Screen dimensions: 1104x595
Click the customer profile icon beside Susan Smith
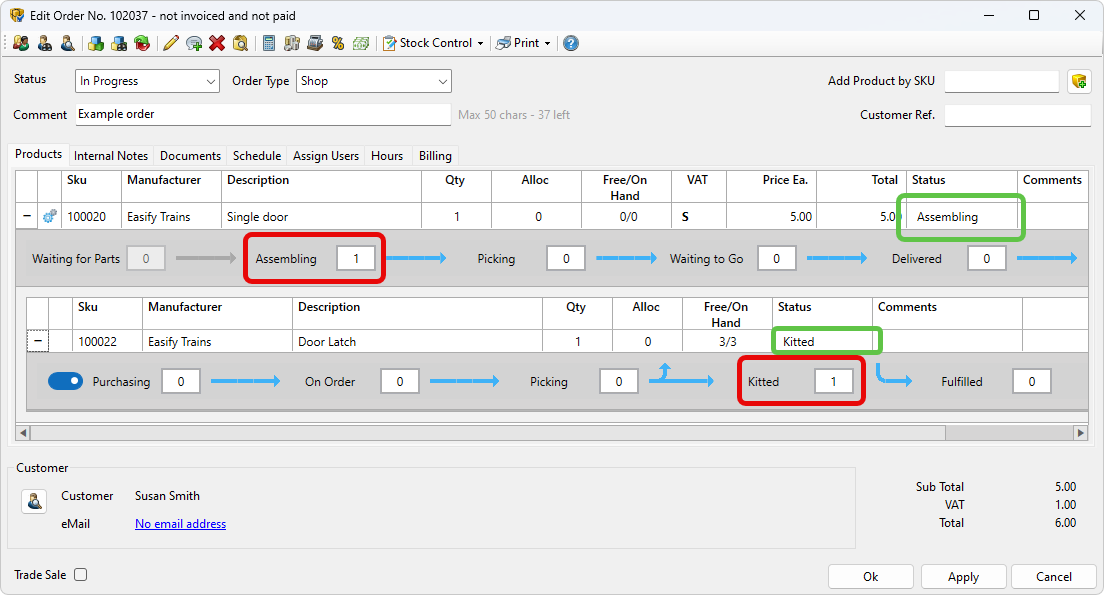point(35,501)
